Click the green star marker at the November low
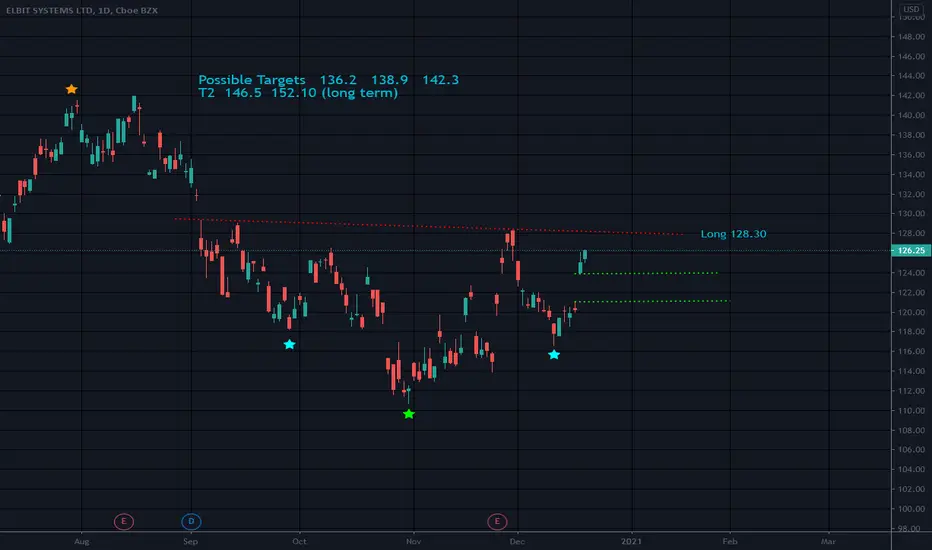The width and height of the screenshot is (932, 550). click(x=408, y=414)
